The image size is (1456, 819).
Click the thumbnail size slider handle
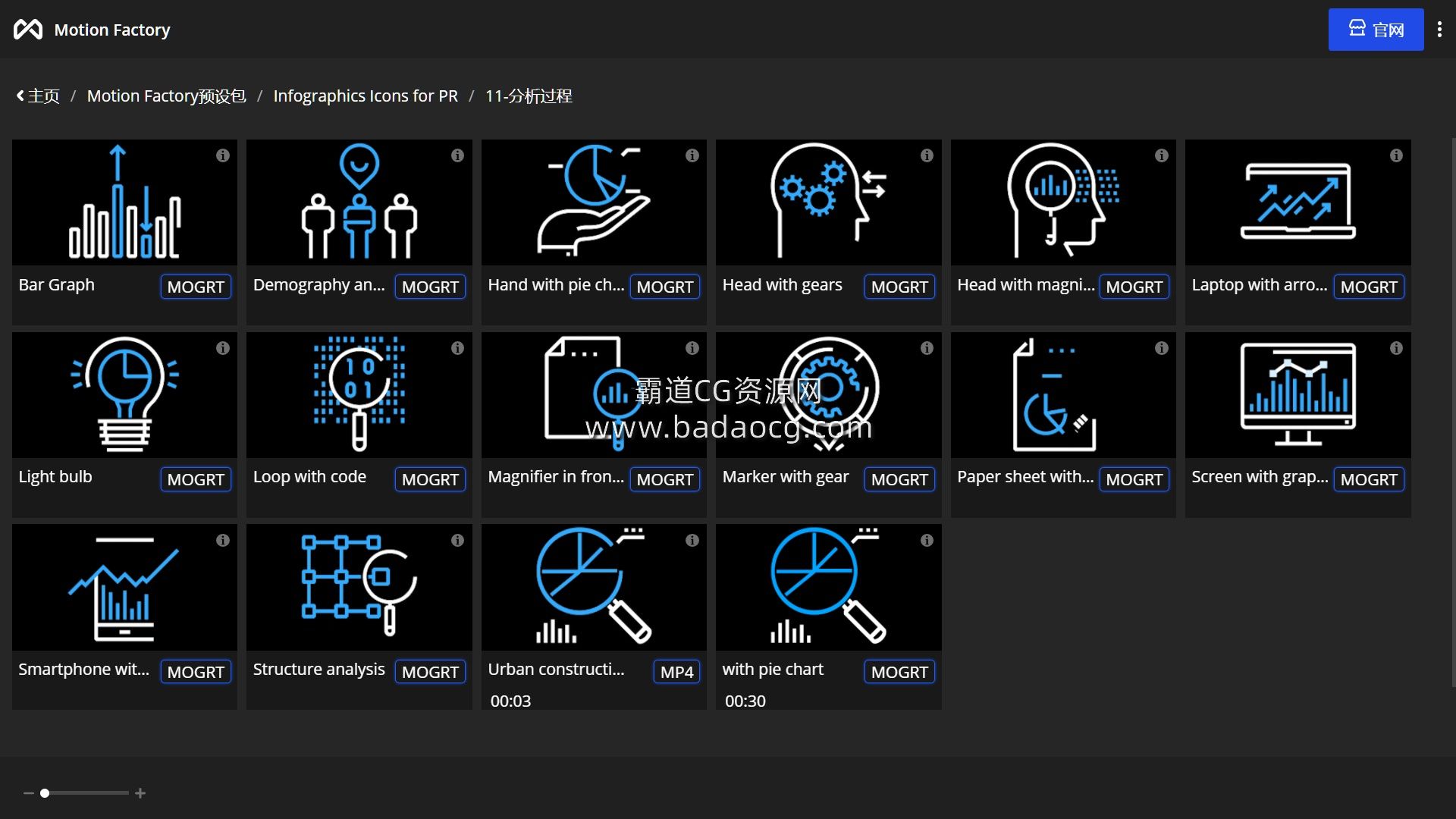click(x=45, y=793)
